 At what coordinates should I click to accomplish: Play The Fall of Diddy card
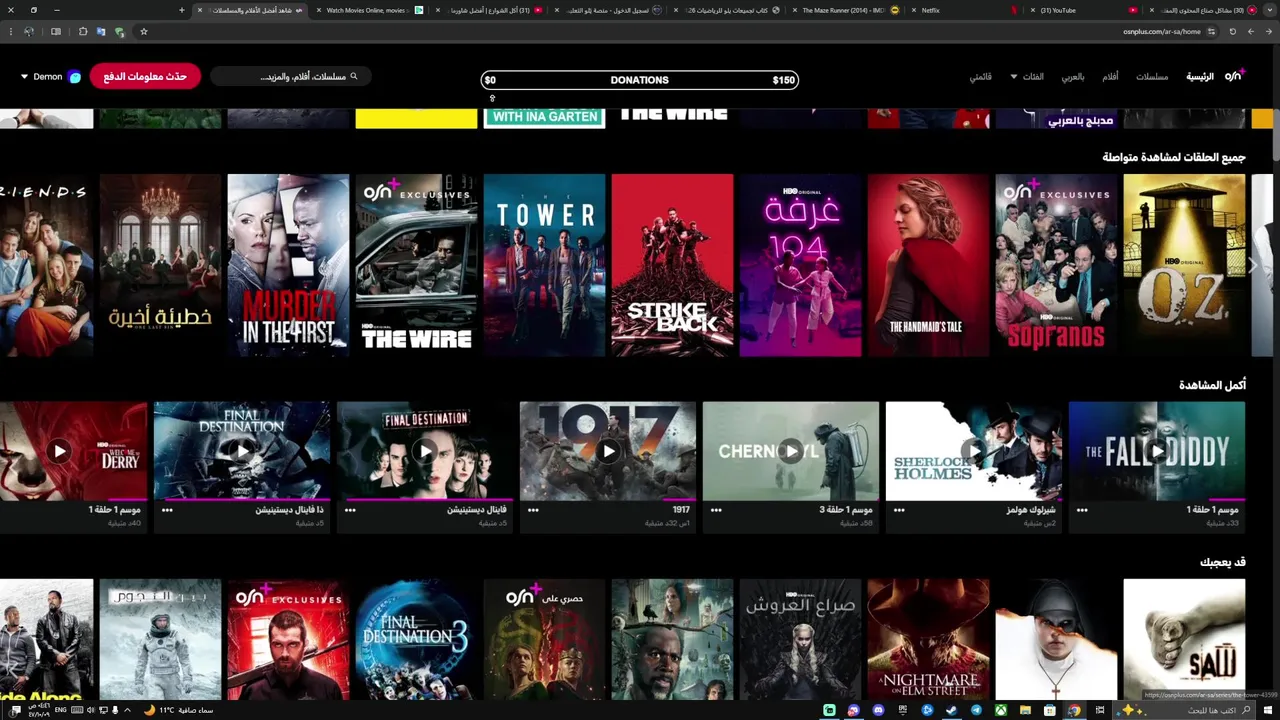[x=1157, y=451]
